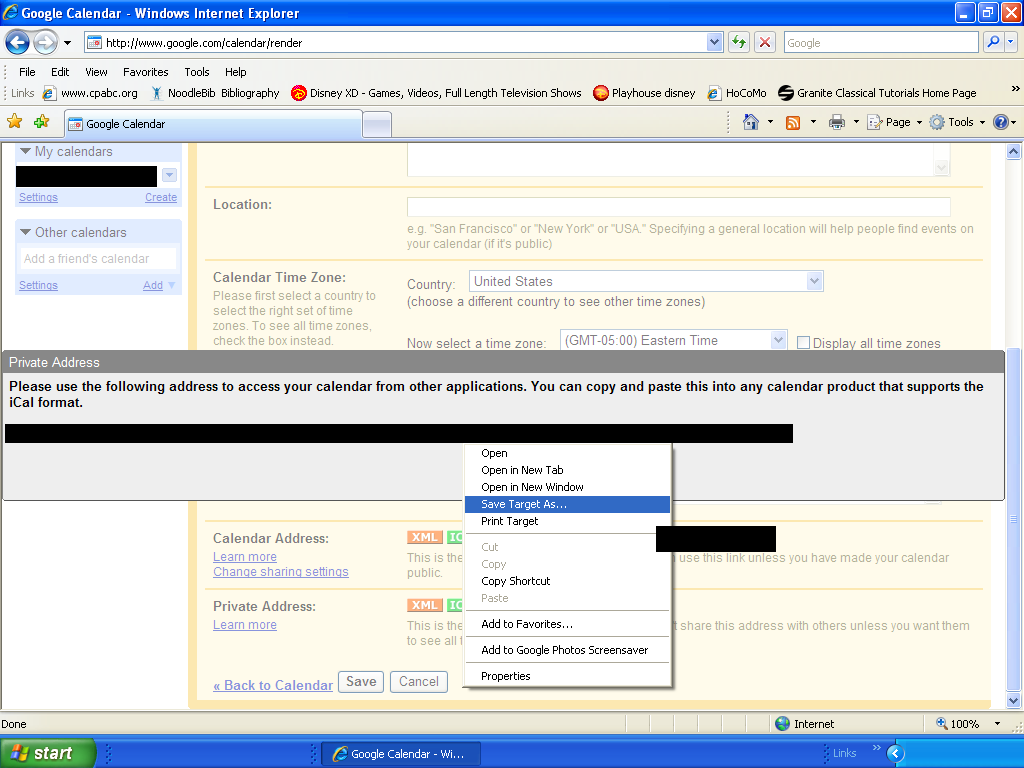Open Granite Classical Tutorials bookmark
1024x768 pixels.
point(877,93)
